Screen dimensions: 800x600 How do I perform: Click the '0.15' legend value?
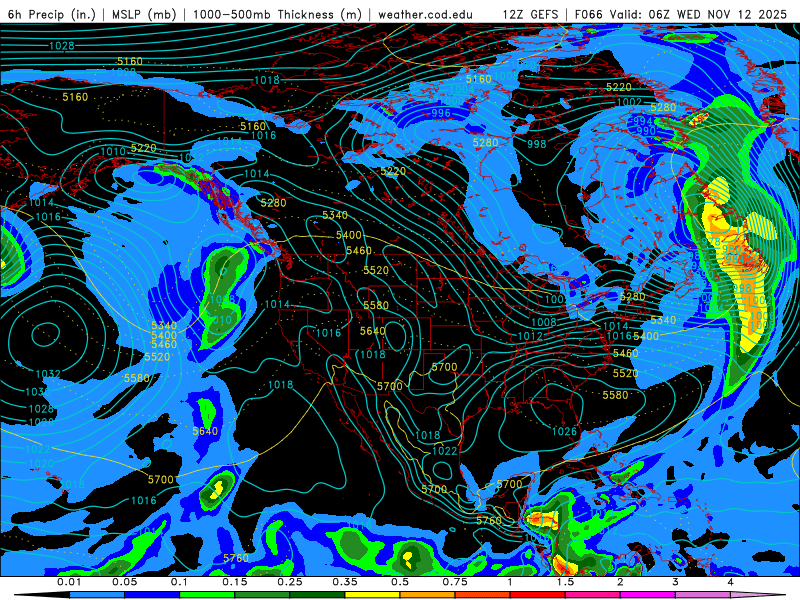[235, 582]
